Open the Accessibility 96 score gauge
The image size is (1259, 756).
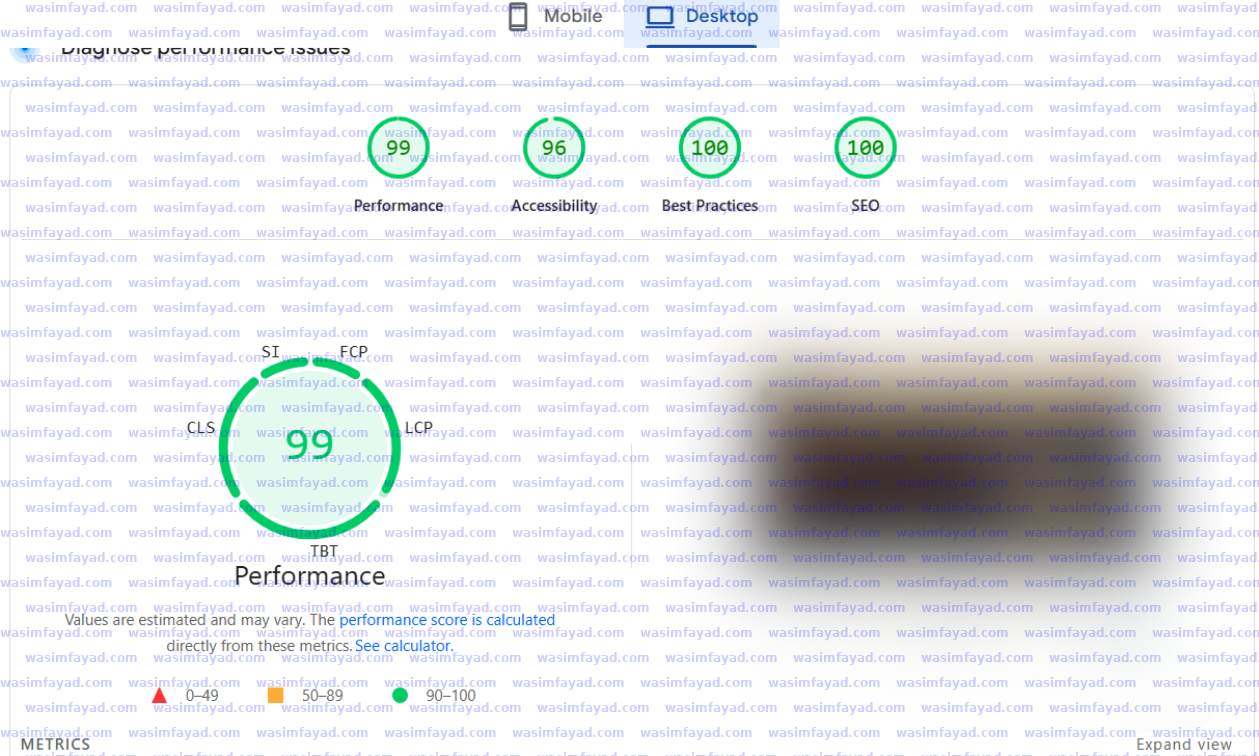553,148
